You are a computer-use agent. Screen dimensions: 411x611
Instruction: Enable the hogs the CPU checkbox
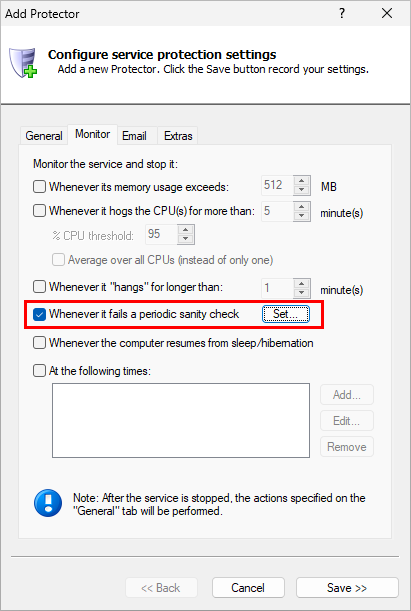tap(39, 211)
